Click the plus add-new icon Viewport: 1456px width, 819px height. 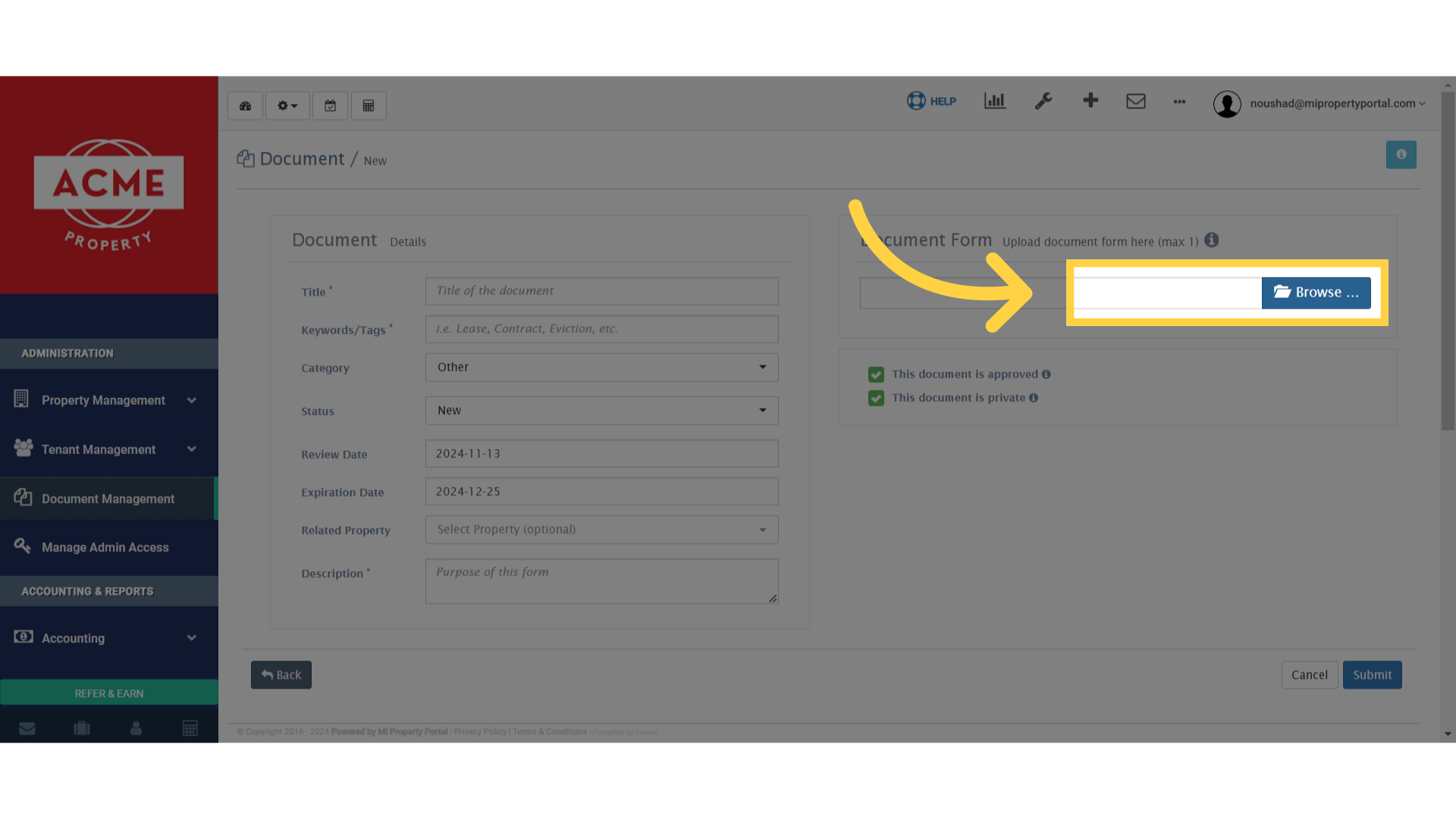1090,100
